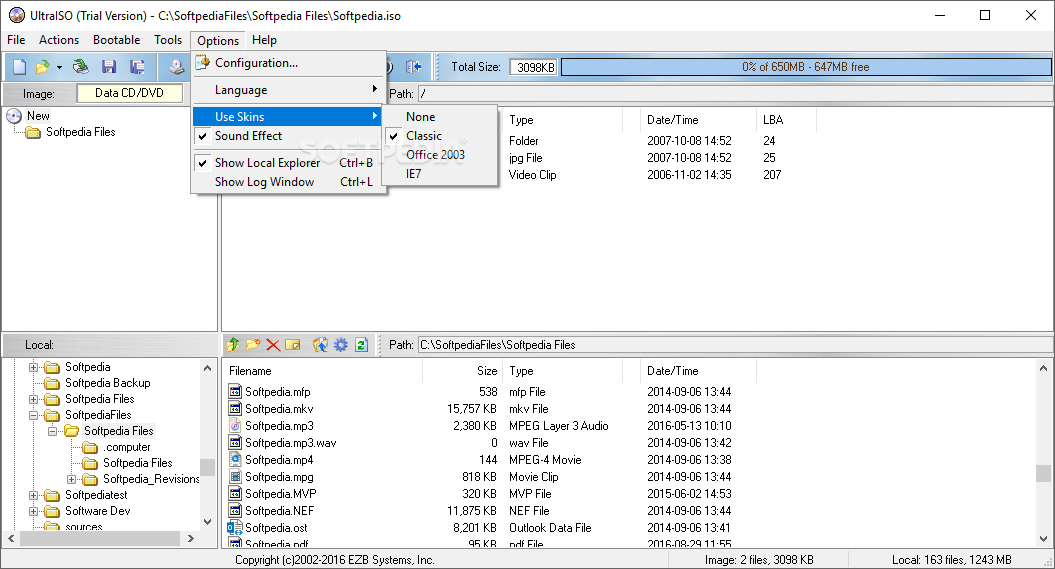The image size is (1055, 569).
Task: Click the local file list vertical scrollbar thumb
Action: tap(1043, 473)
